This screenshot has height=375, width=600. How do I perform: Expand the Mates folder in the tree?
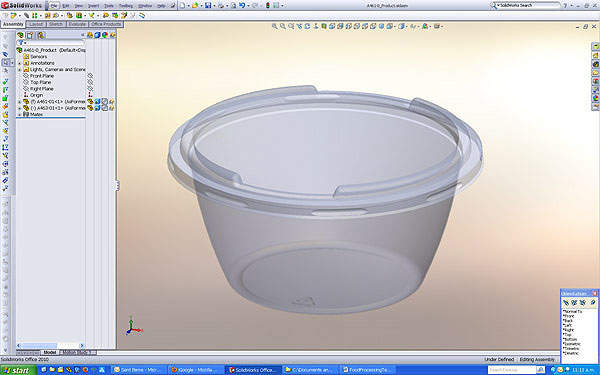(x=20, y=114)
